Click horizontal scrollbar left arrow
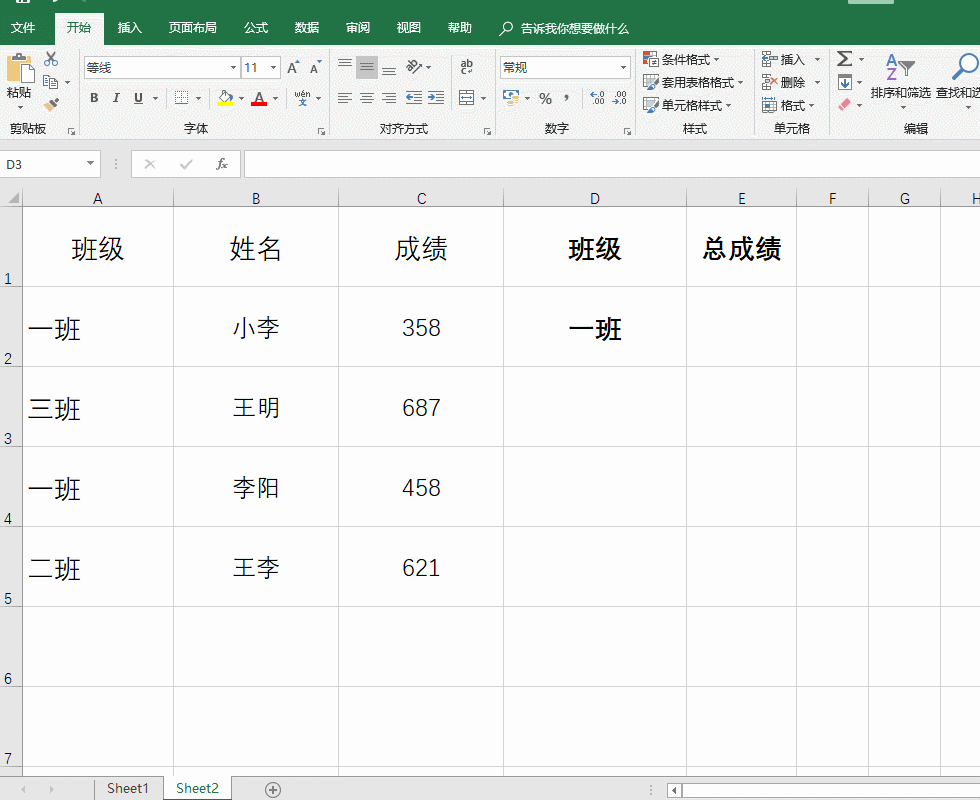Screen dimensions: 980x800 674,790
